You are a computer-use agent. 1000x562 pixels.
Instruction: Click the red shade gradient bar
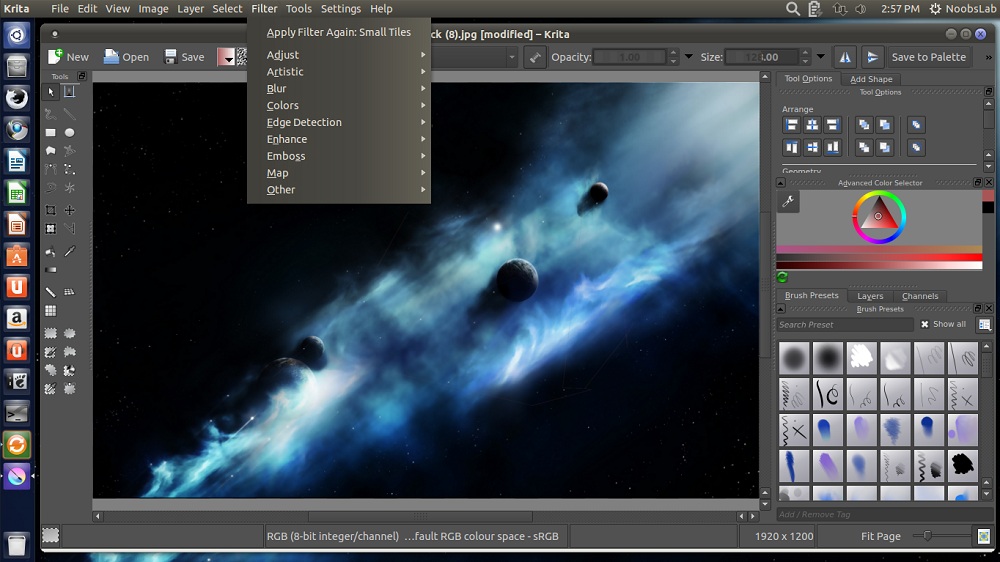pos(879,257)
